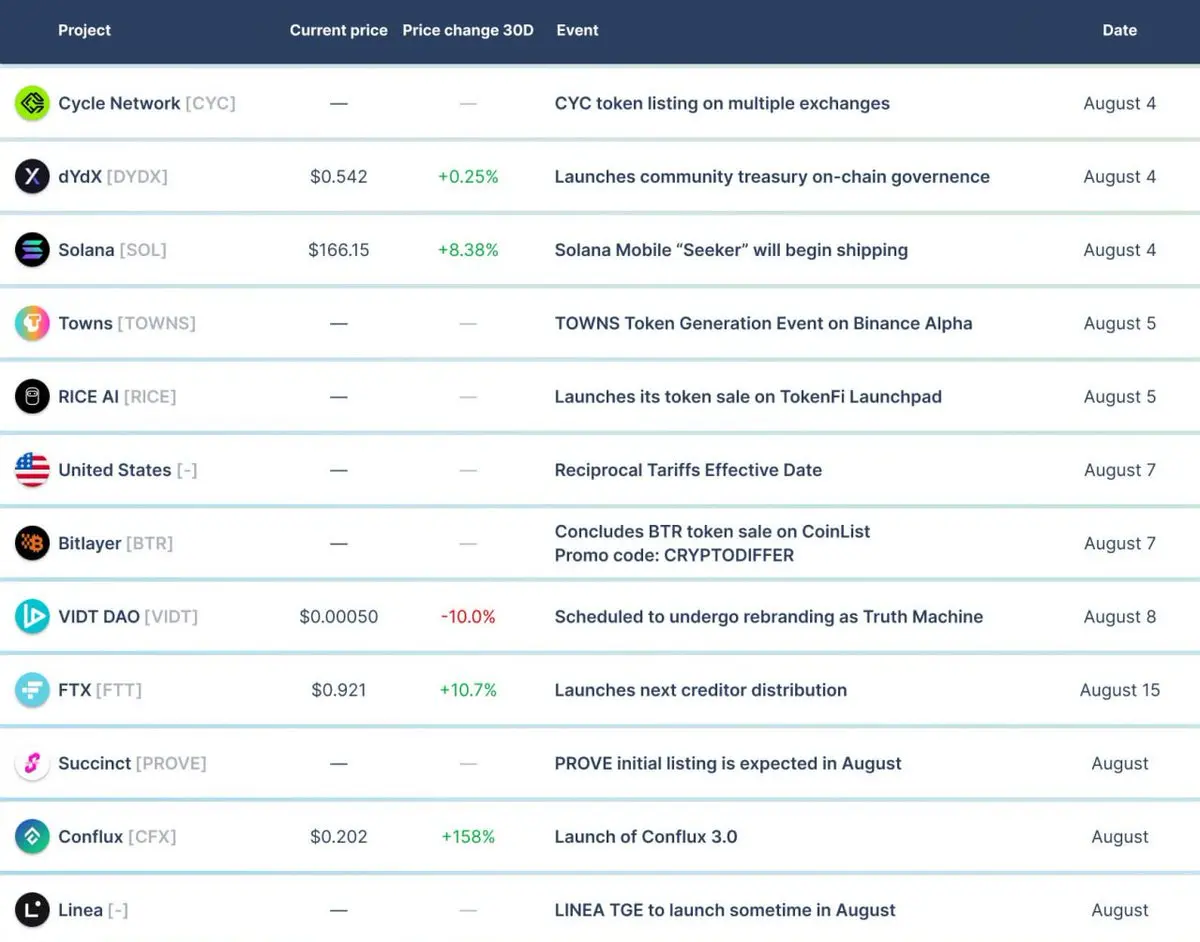Click the +158% price change value

(x=468, y=837)
